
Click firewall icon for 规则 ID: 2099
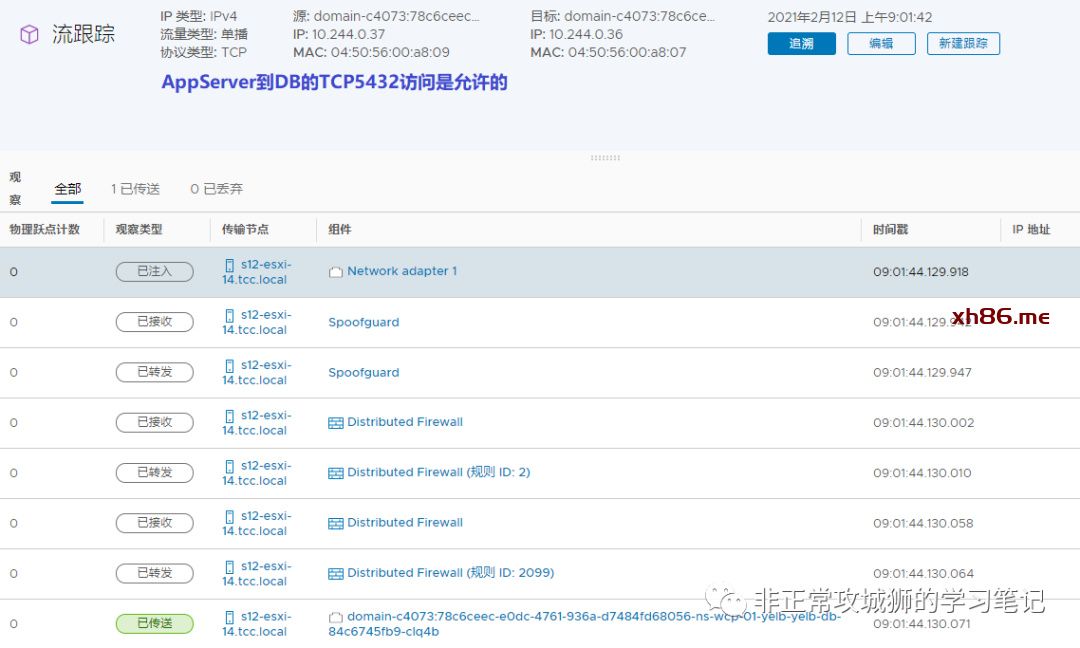tap(336, 573)
